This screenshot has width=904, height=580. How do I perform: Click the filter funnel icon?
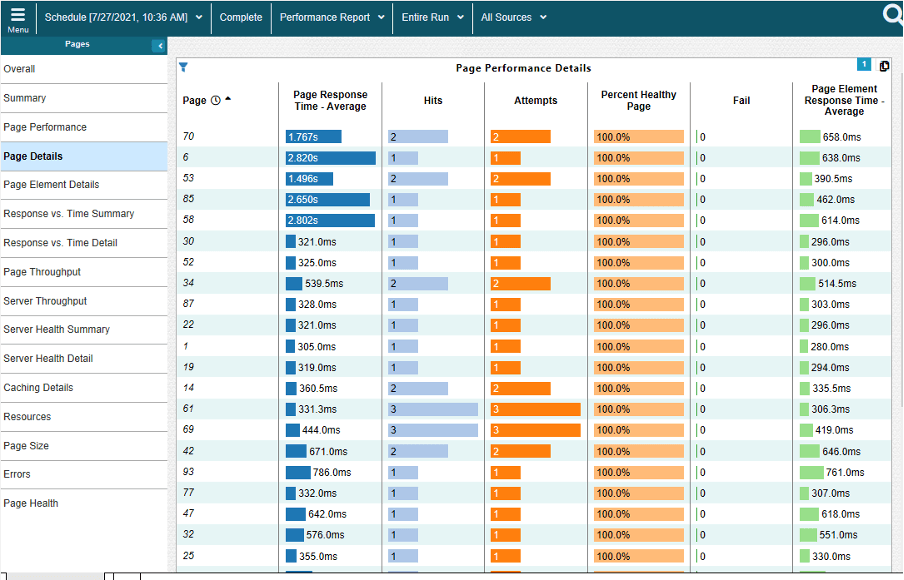tap(183, 67)
